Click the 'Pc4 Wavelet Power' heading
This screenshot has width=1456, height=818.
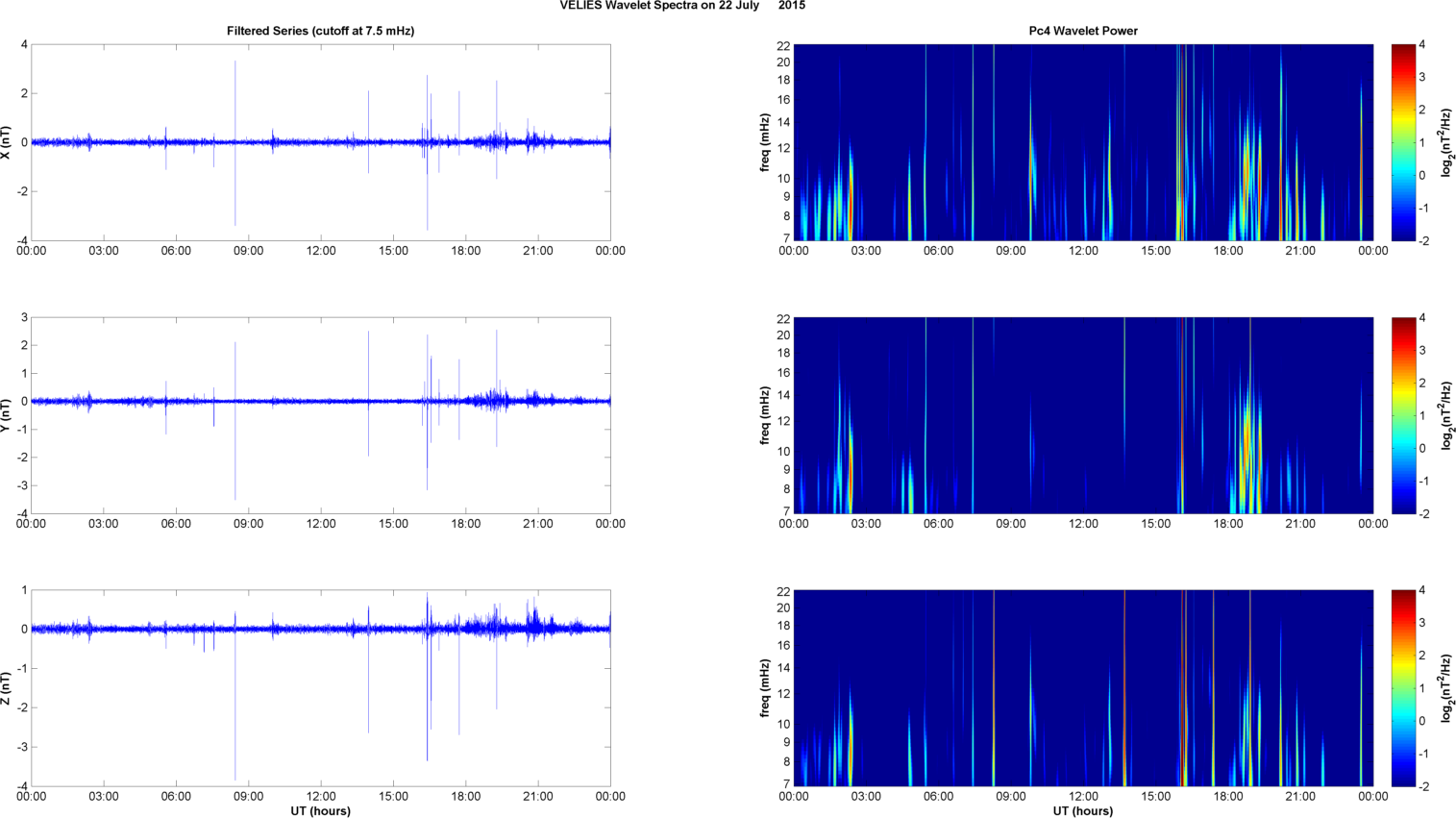point(1083,31)
